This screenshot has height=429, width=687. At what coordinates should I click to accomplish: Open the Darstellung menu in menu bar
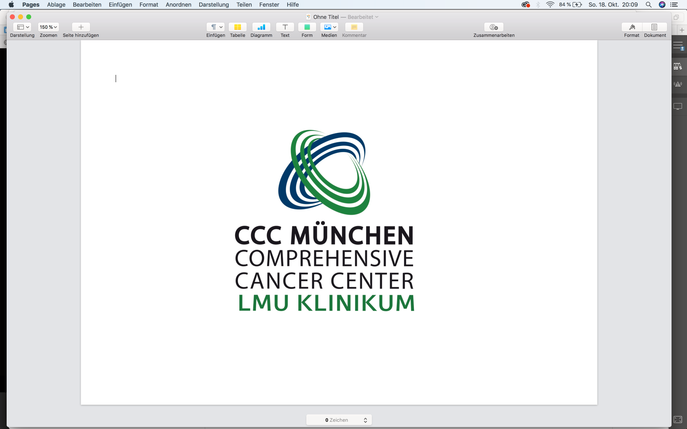(x=213, y=4)
